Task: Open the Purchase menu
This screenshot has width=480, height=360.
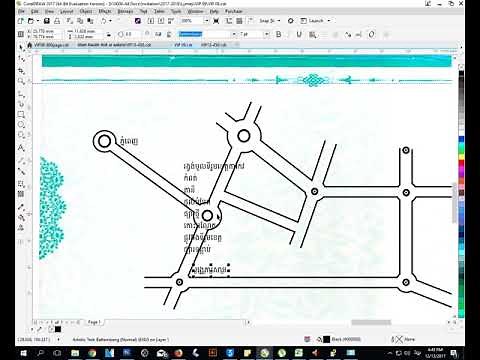Action: point(234,11)
